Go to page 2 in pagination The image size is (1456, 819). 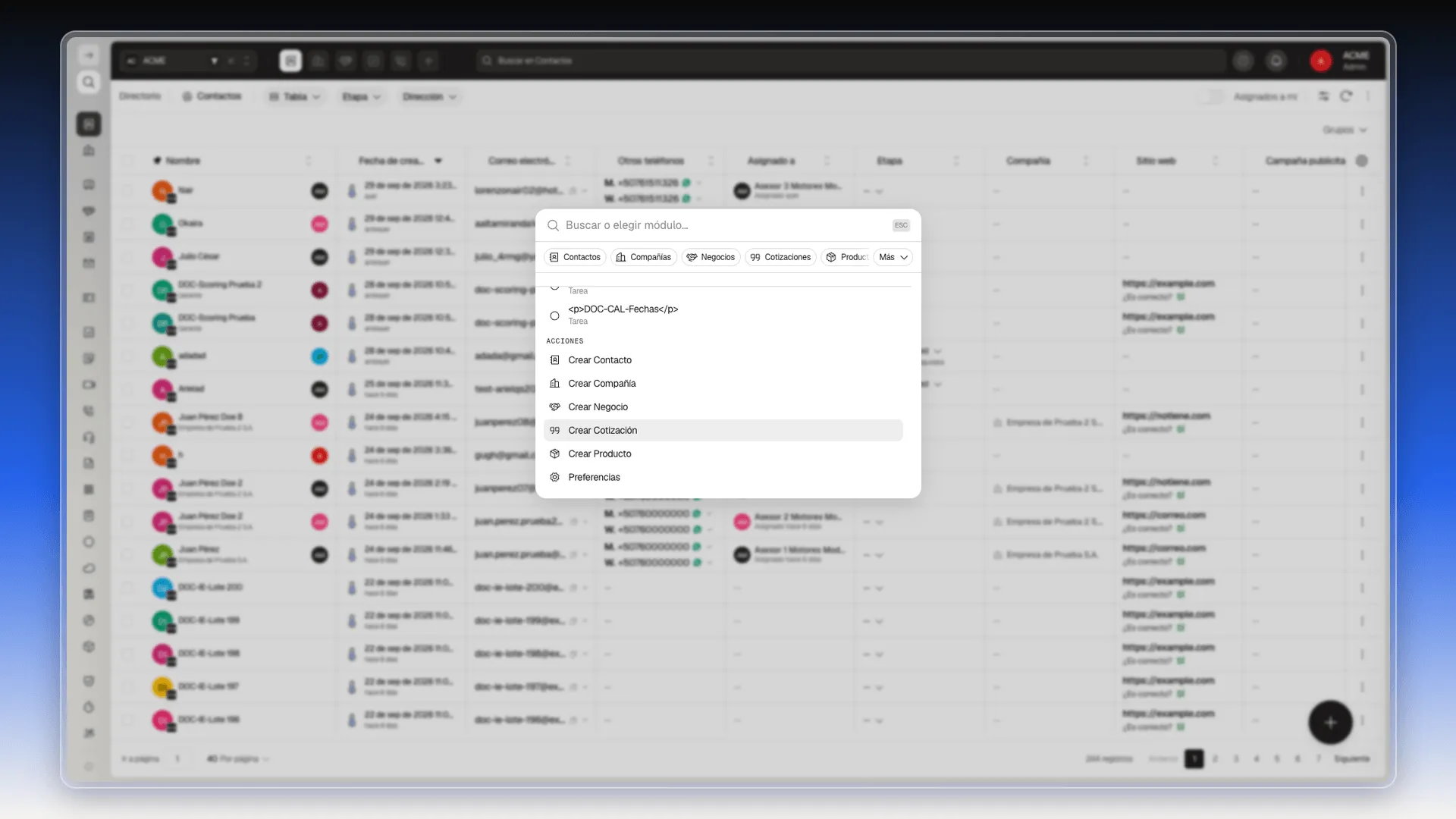click(x=1215, y=758)
